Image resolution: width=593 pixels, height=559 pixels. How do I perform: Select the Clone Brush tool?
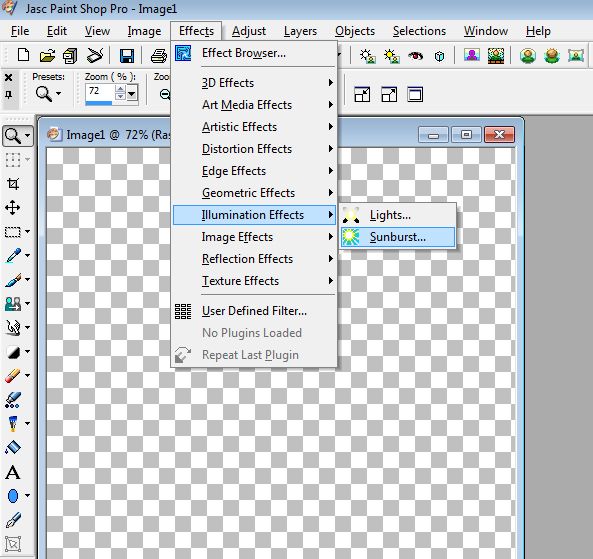pyautogui.click(x=13, y=304)
